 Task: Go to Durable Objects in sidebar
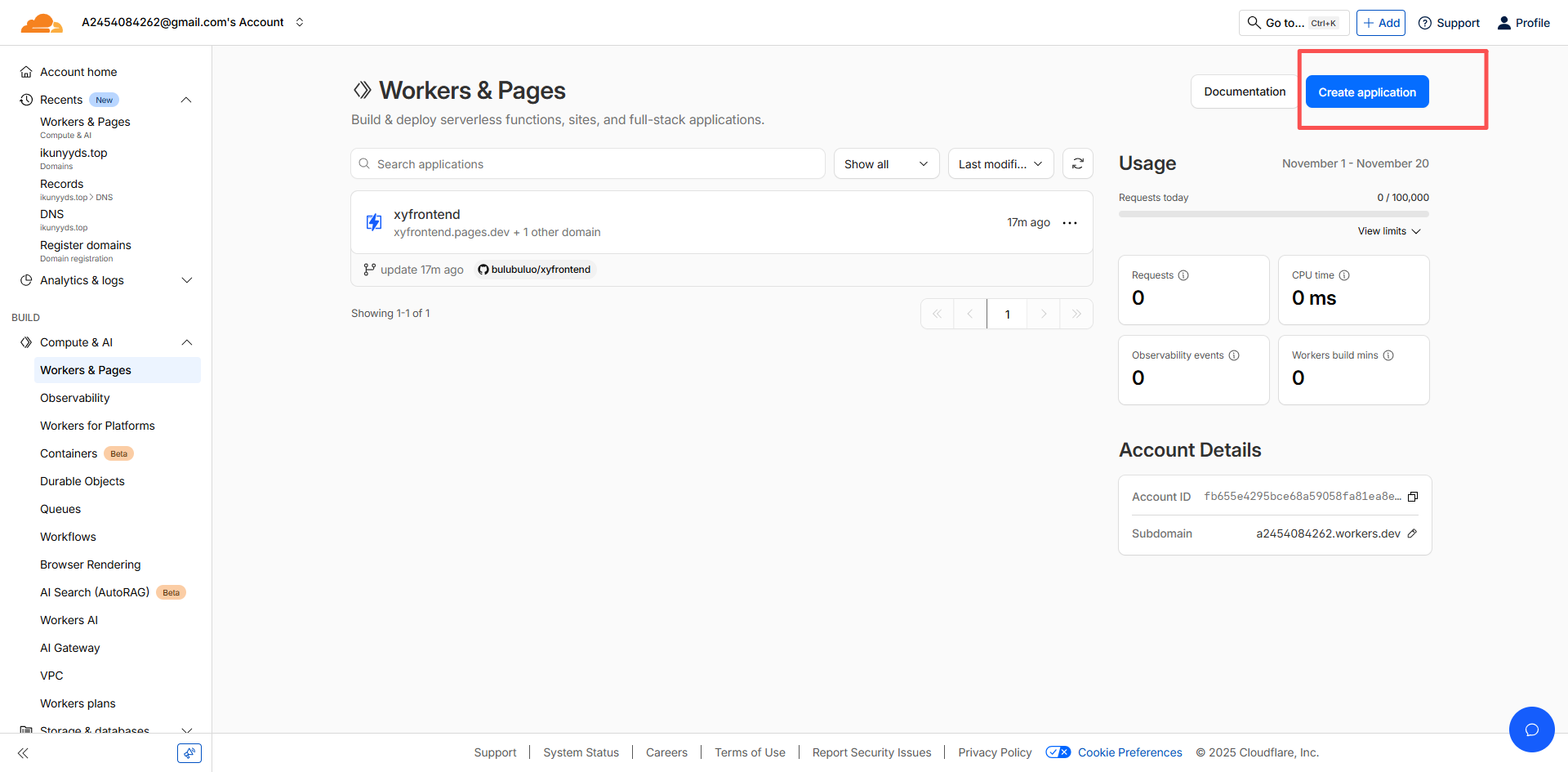tap(82, 481)
